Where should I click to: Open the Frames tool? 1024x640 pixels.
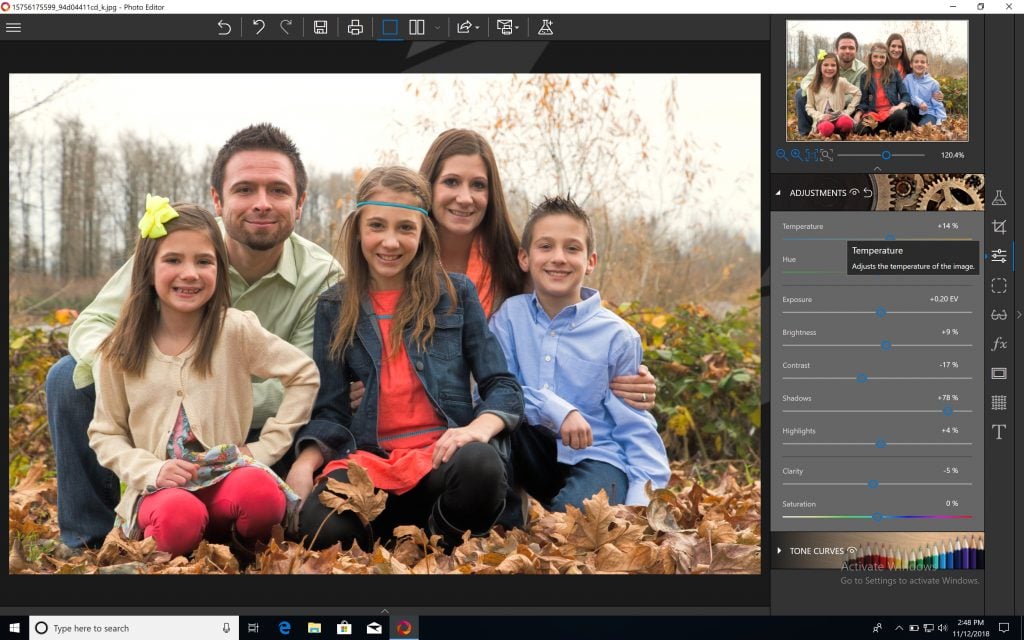999,373
